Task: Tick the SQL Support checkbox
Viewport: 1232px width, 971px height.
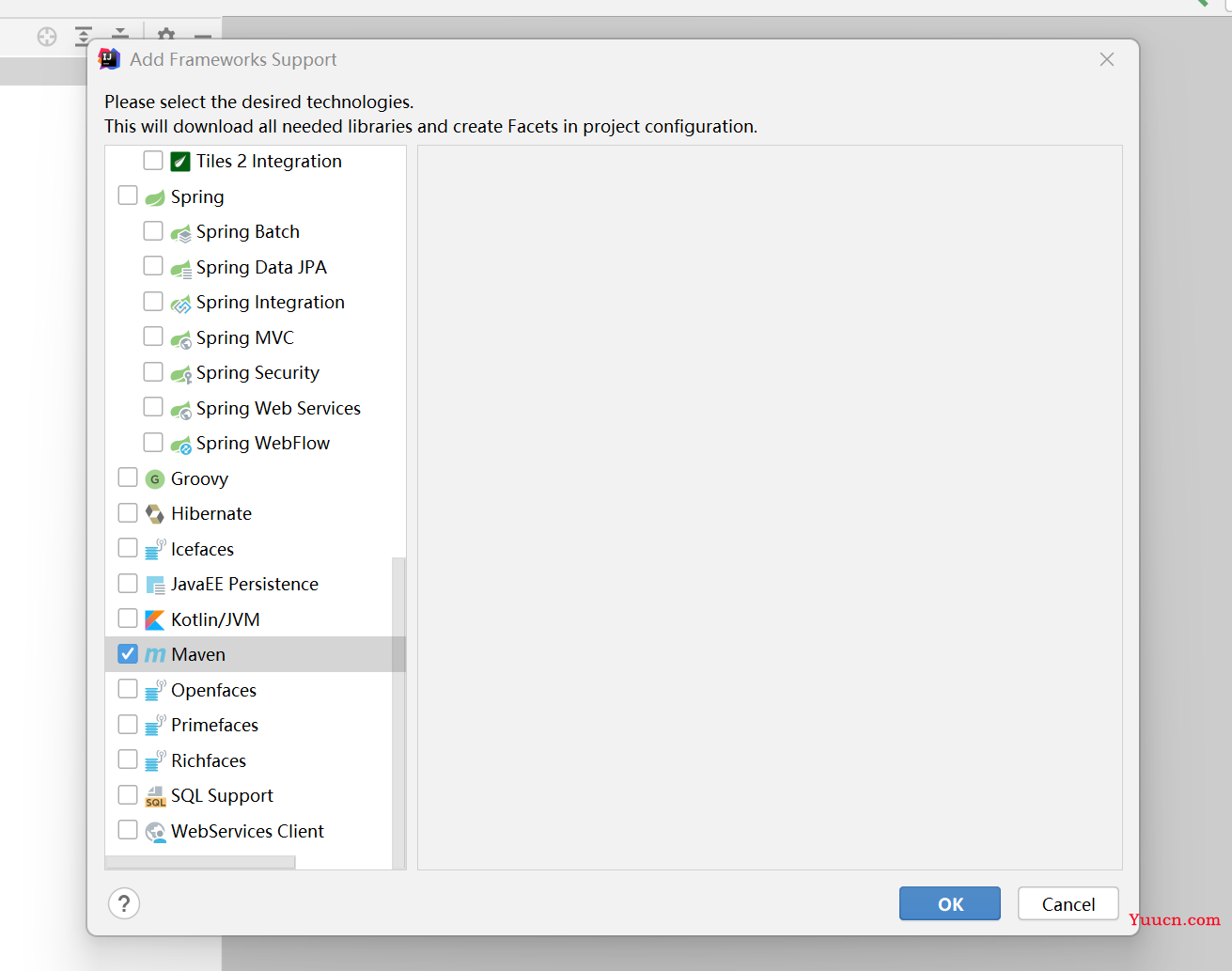Action: click(128, 795)
